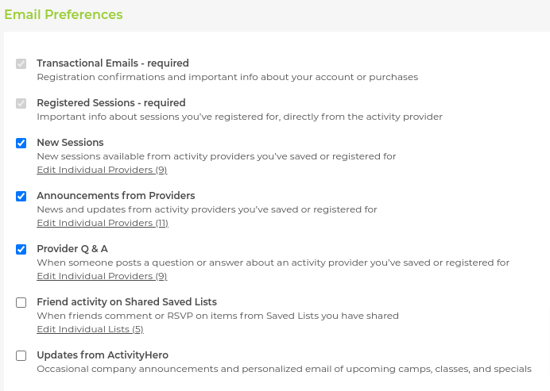Click the Email Preferences heading
Screen dimensions: 550x391
[63, 14]
